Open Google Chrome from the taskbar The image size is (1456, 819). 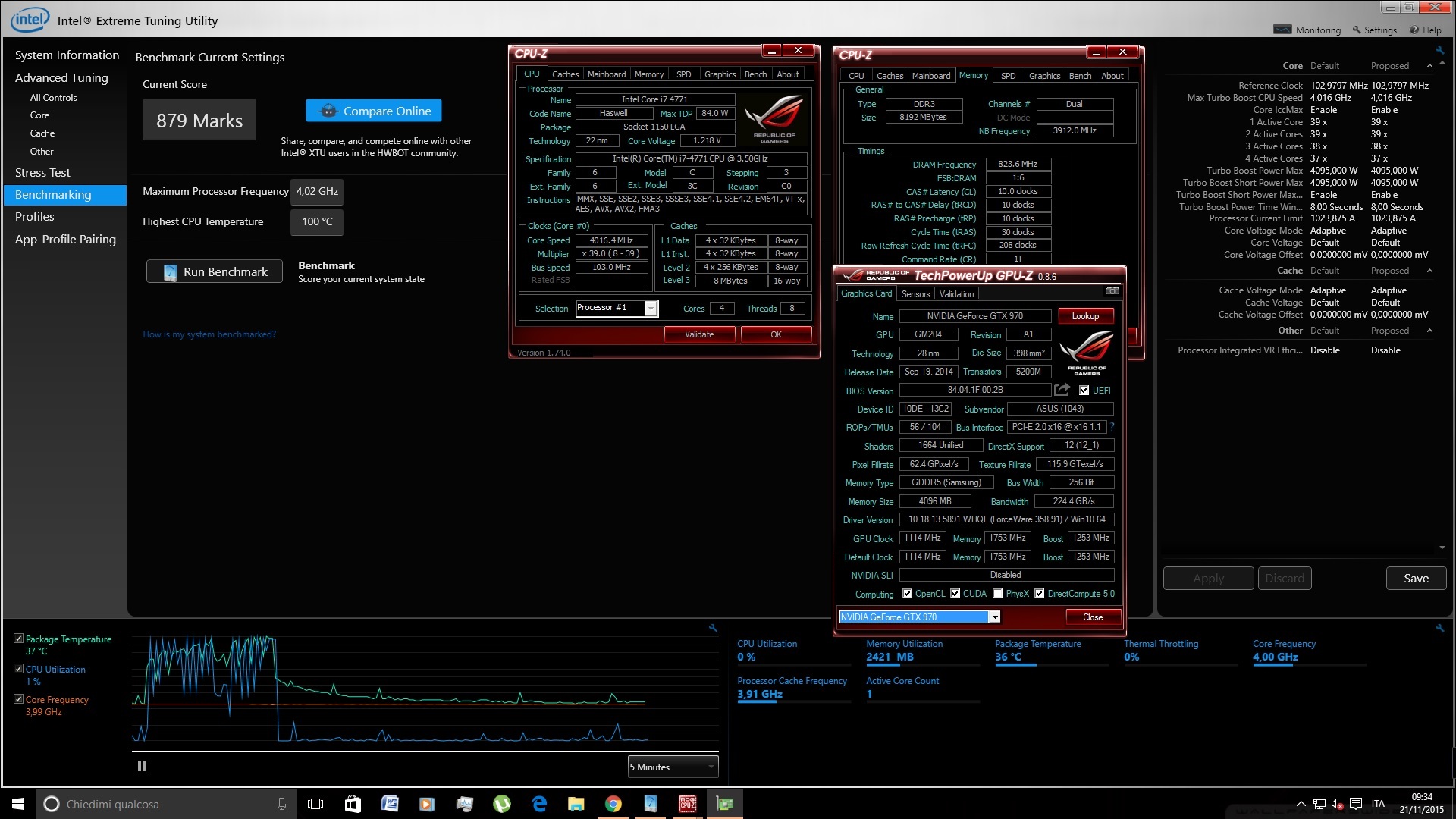pyautogui.click(x=613, y=804)
